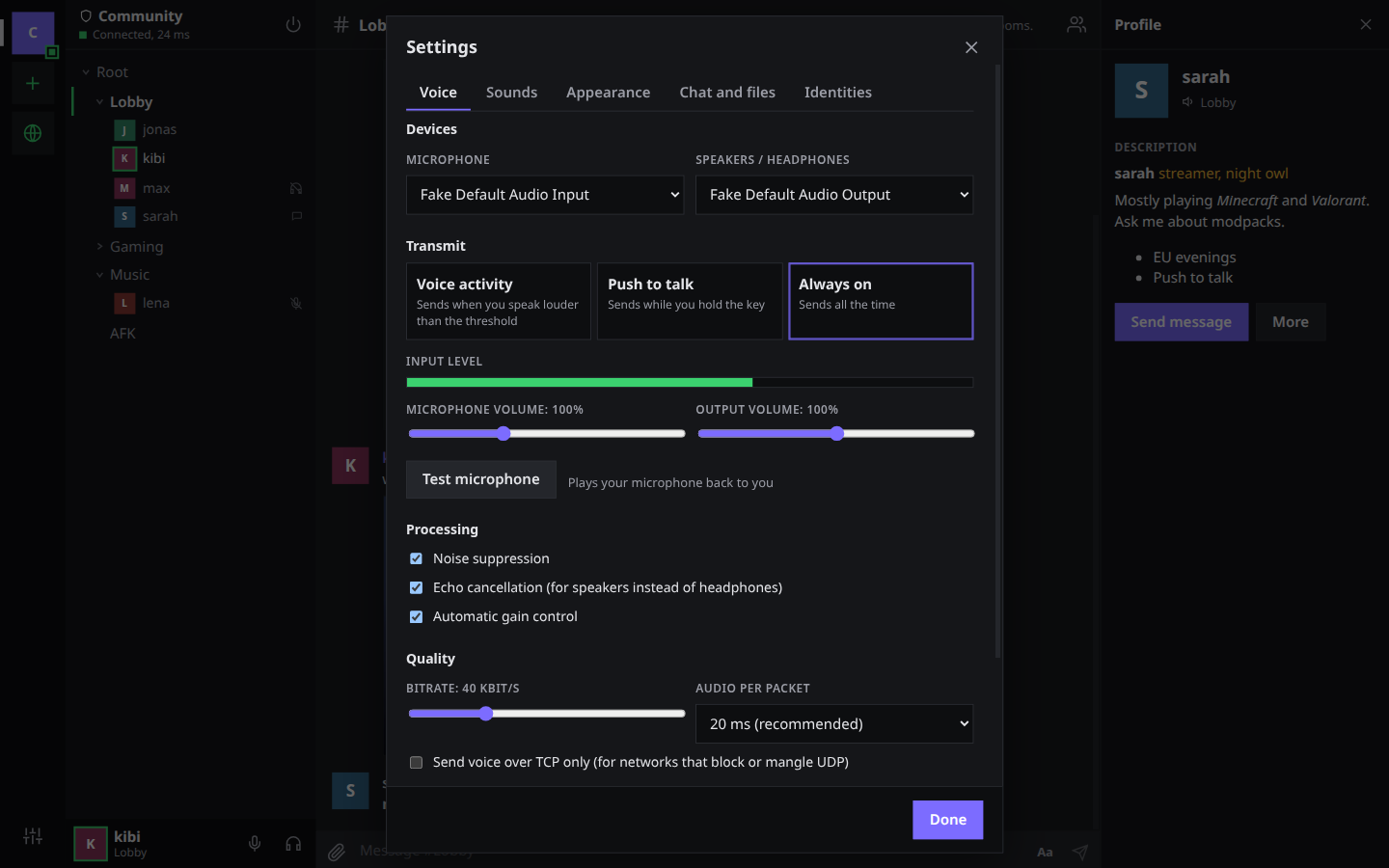Click the Community server icon in sidebar

[33, 33]
